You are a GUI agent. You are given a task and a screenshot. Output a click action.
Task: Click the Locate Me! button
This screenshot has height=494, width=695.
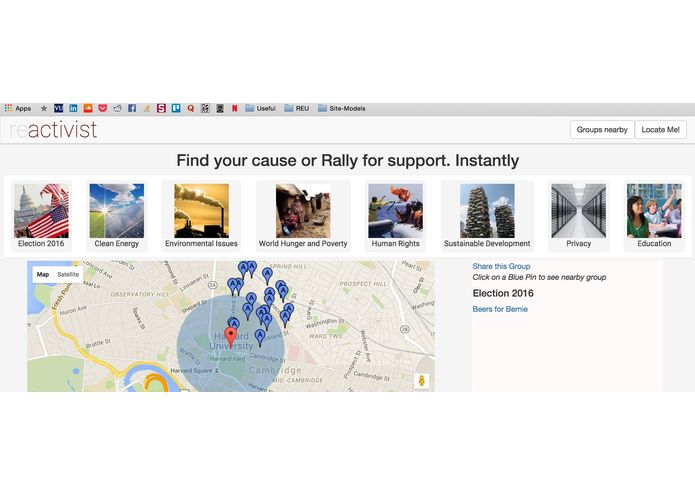click(660, 130)
